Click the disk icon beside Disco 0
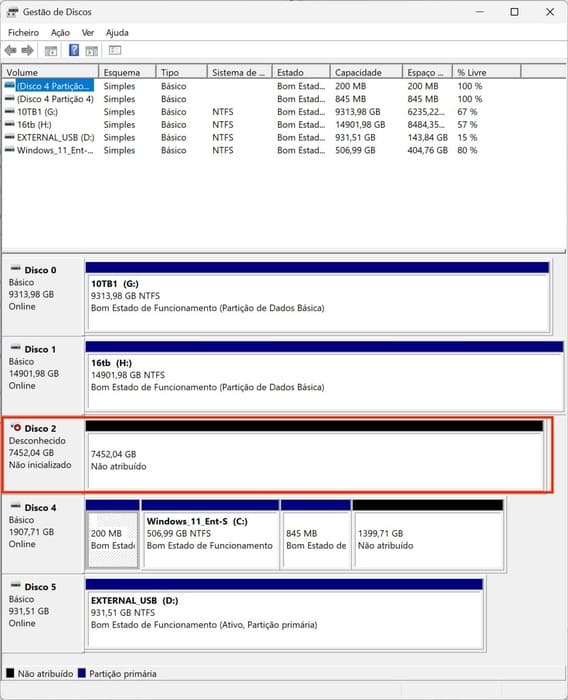Viewport: 568px width, 700px height. click(16, 269)
